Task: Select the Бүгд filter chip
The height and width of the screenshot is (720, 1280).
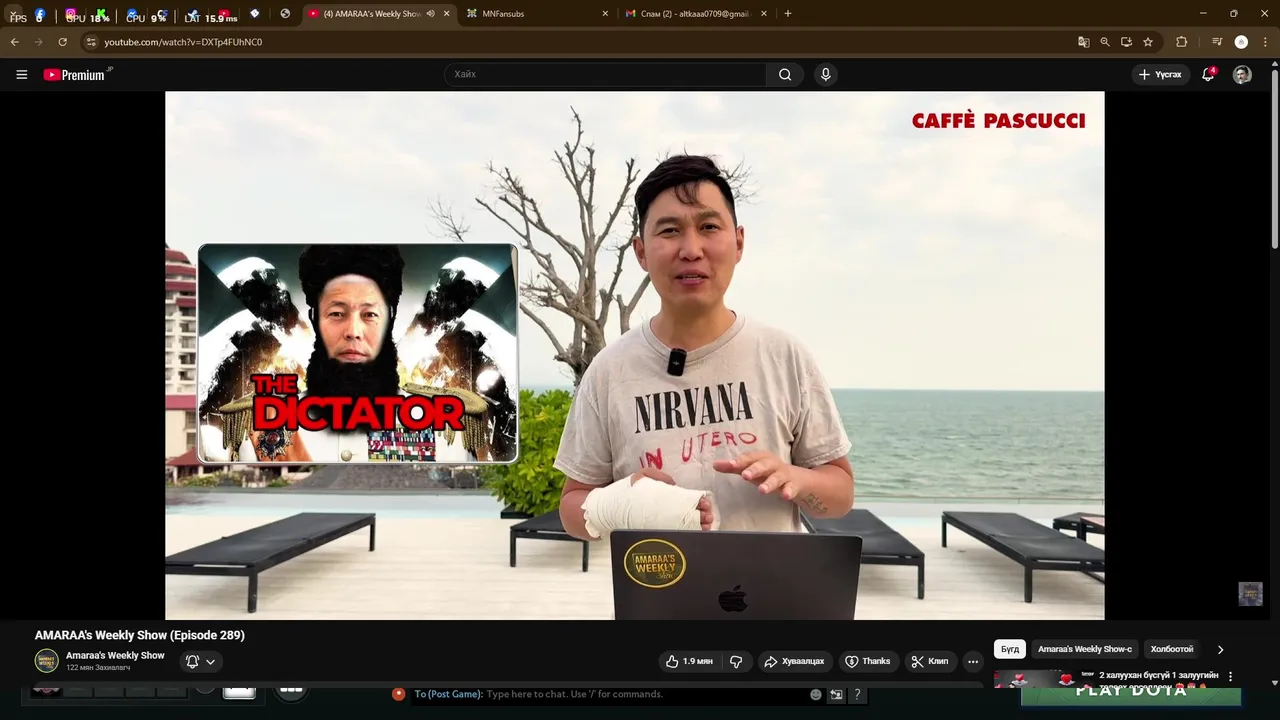Action: 1010,649
